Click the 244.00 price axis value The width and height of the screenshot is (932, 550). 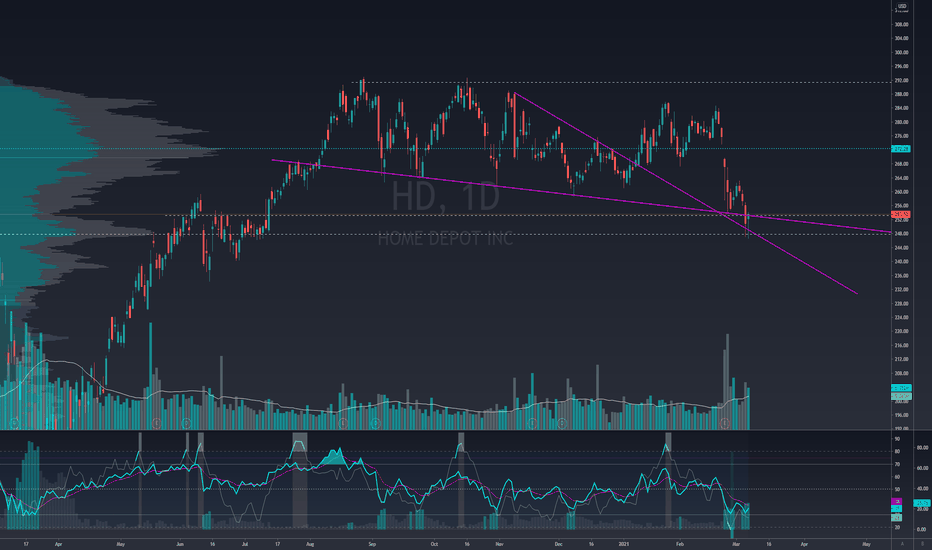(x=901, y=247)
